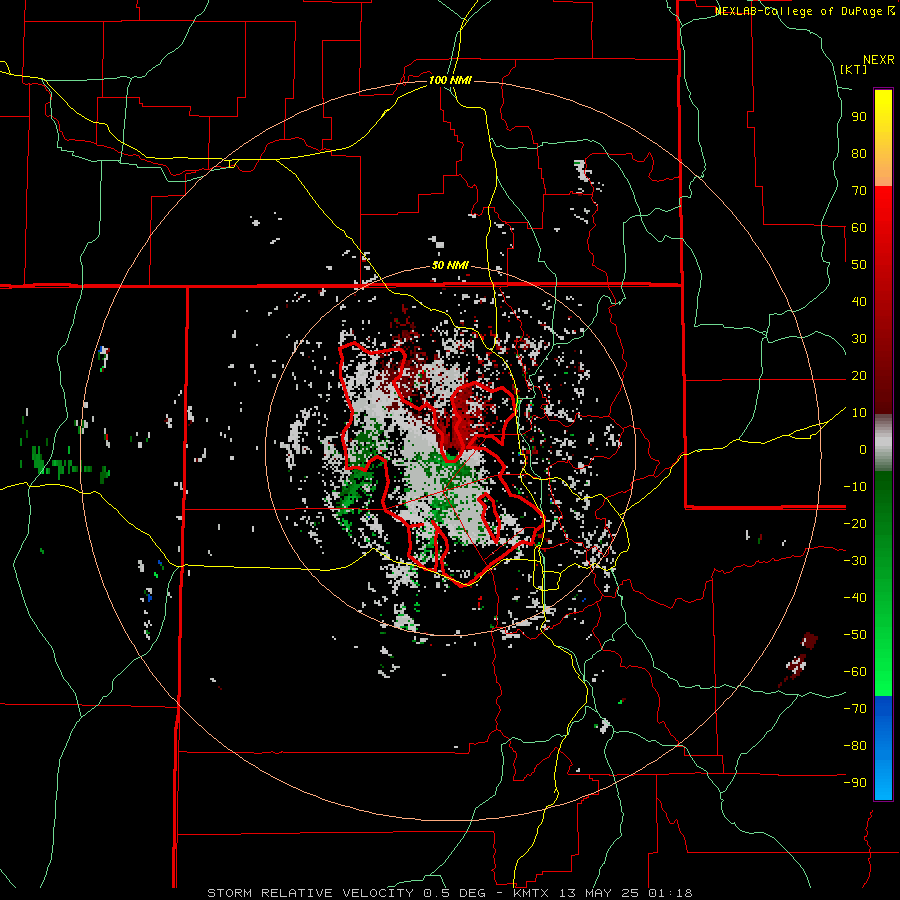This screenshot has height=900, width=900.
Task: Click the 0.5 DEG tilt text in the caption
Action: 455,893
